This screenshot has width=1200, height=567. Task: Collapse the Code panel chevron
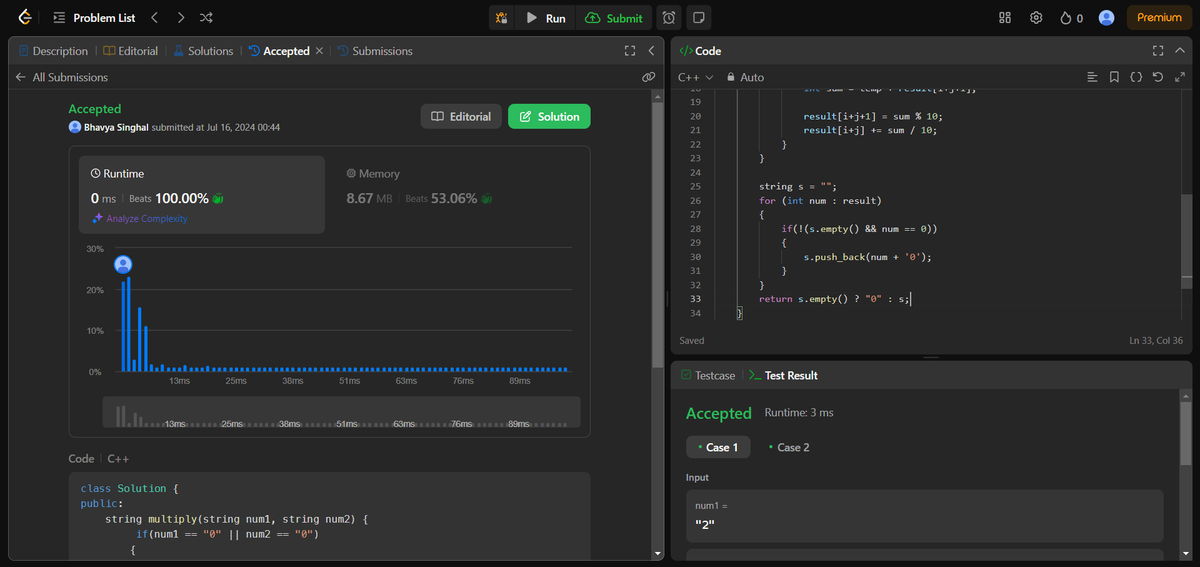1179,51
